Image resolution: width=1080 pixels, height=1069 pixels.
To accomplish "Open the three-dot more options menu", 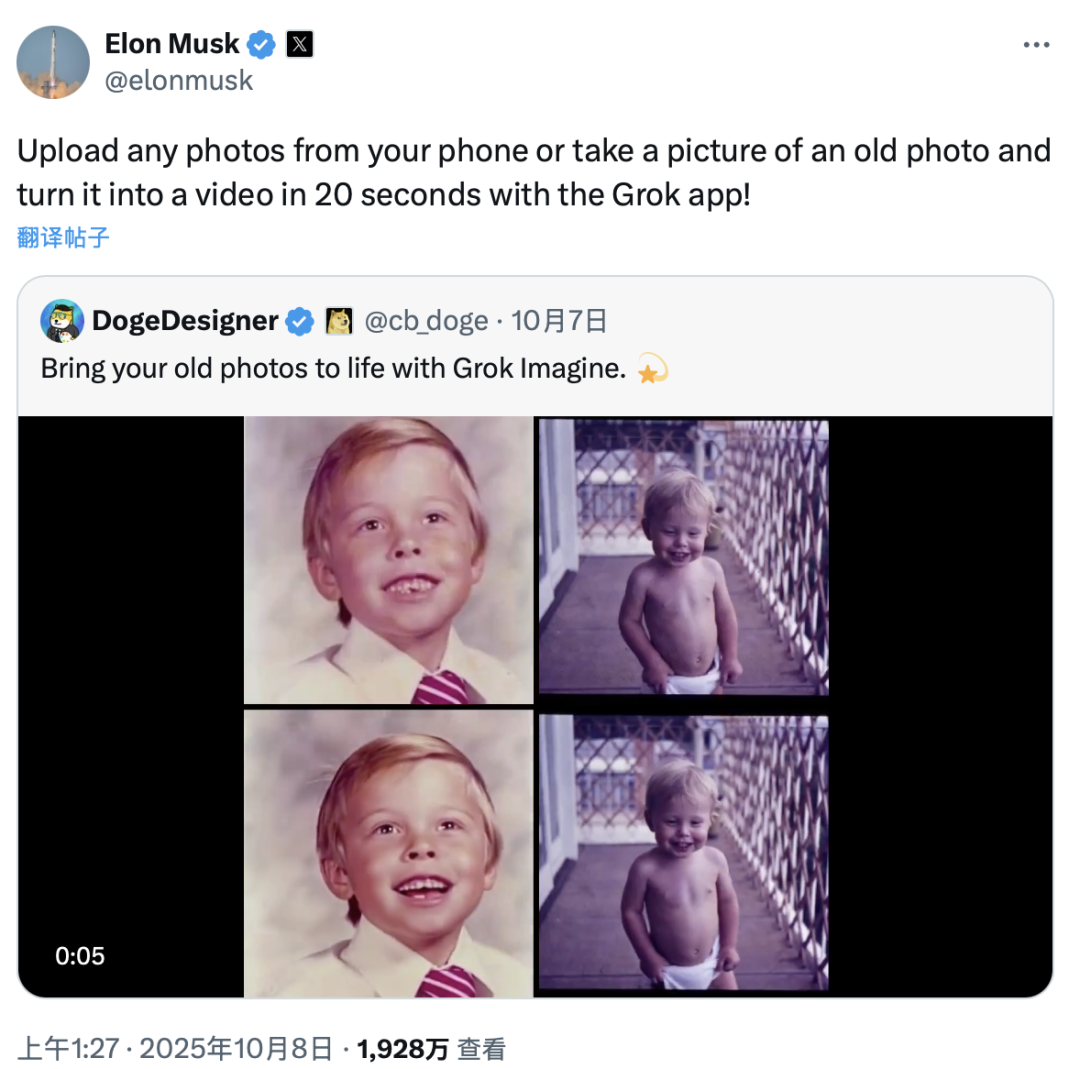I will [1035, 45].
